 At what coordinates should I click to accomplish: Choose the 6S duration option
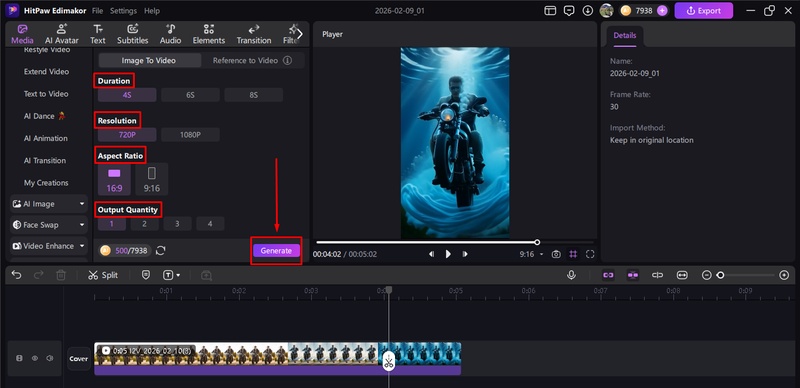[x=190, y=95]
